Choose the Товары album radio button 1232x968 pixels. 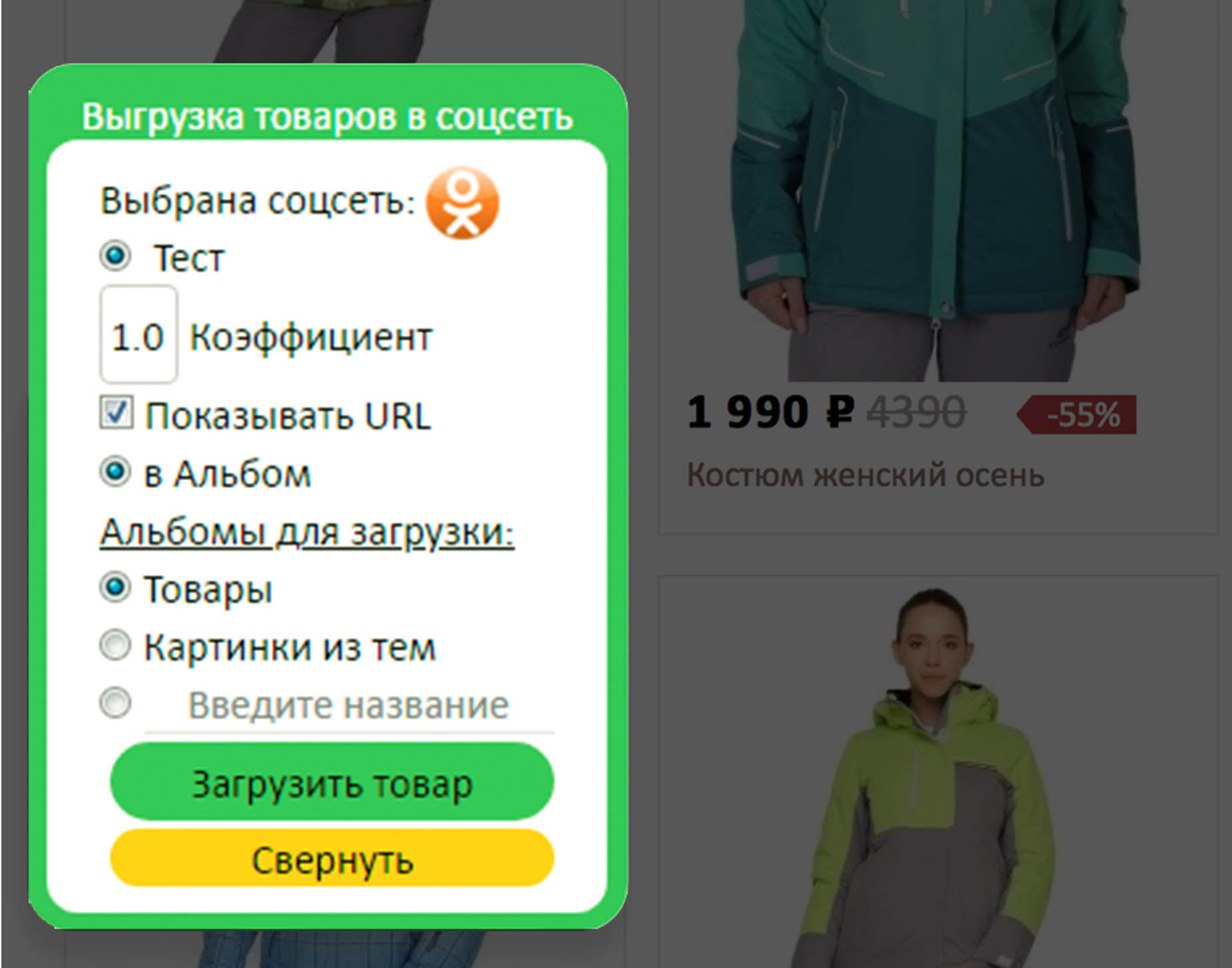115,588
